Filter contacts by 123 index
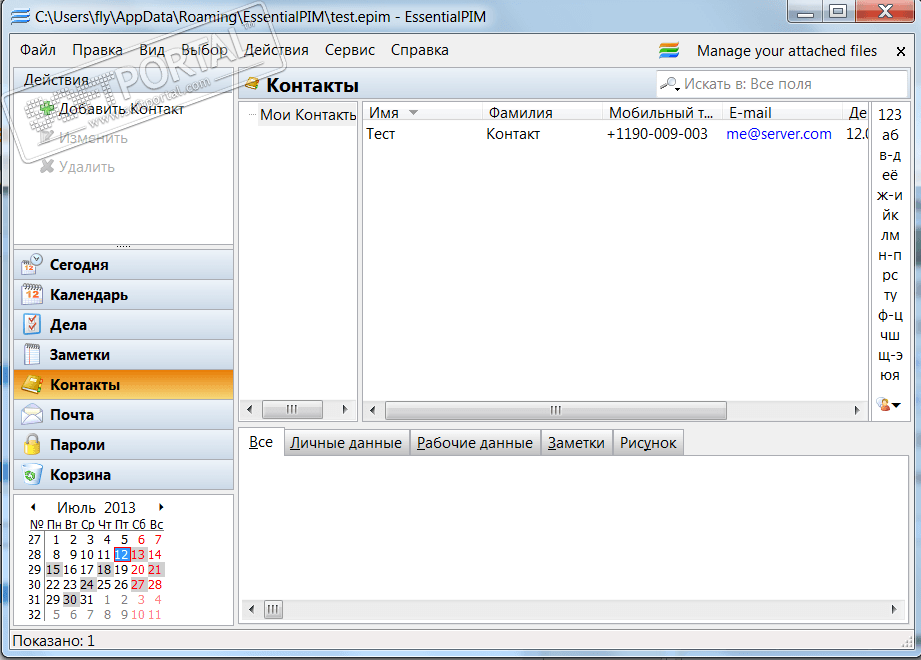The image size is (921, 660). tap(889, 115)
